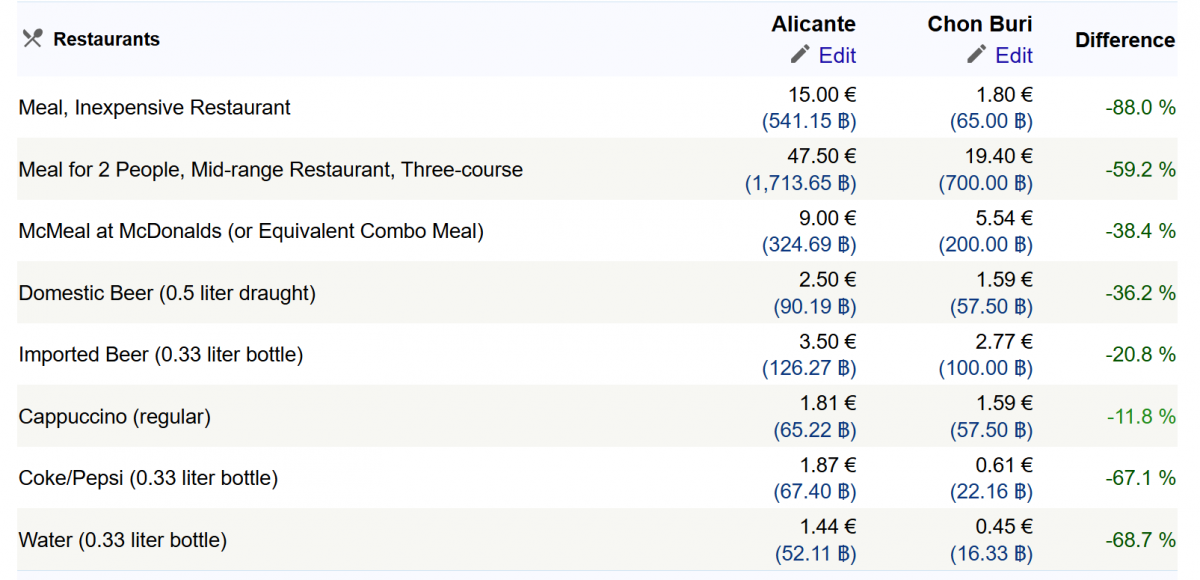Click the Coke/Pepsi row label
Image resolution: width=1200 pixels, height=580 pixels.
[x=148, y=478]
